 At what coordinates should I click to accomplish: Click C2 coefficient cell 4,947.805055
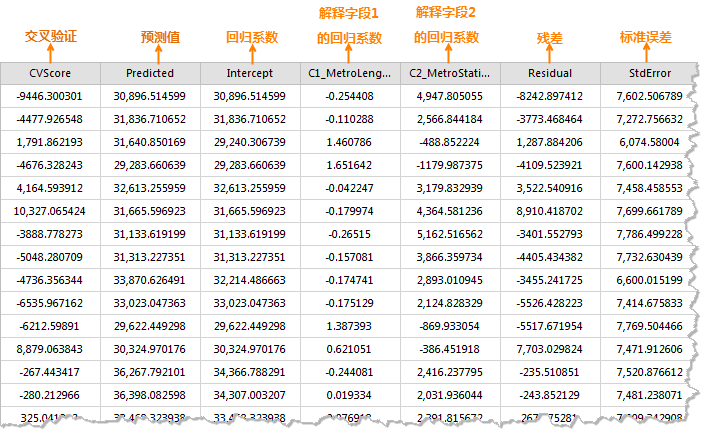[449, 96]
